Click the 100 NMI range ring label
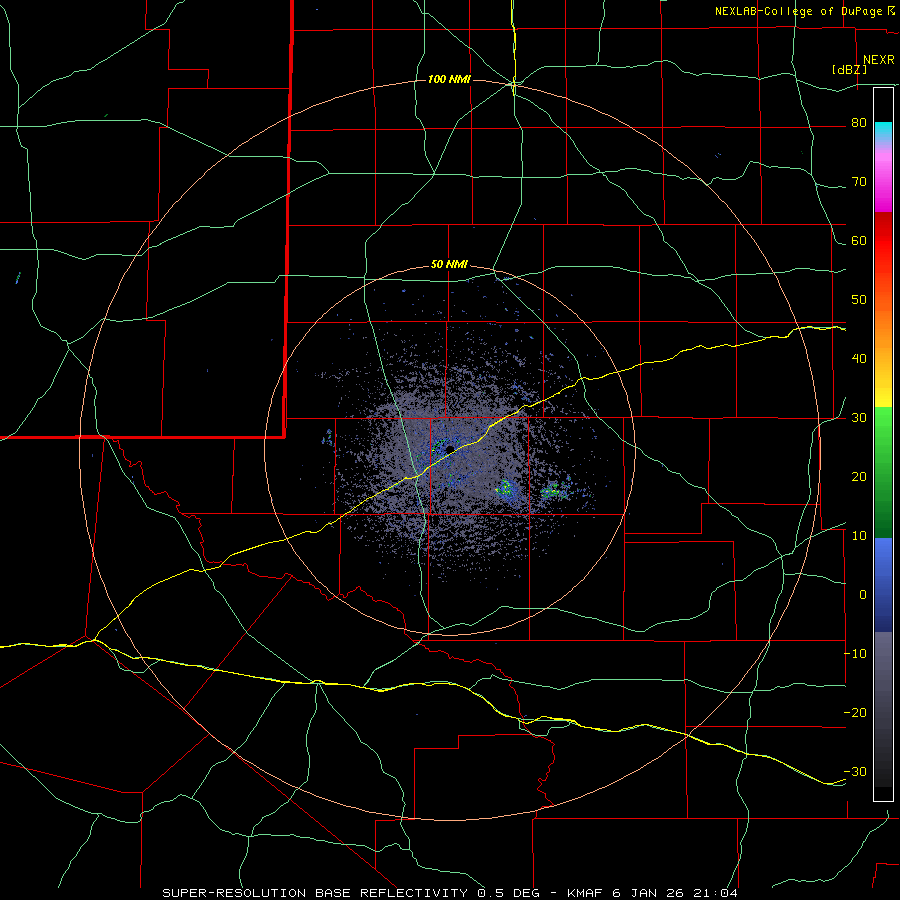 (x=449, y=79)
